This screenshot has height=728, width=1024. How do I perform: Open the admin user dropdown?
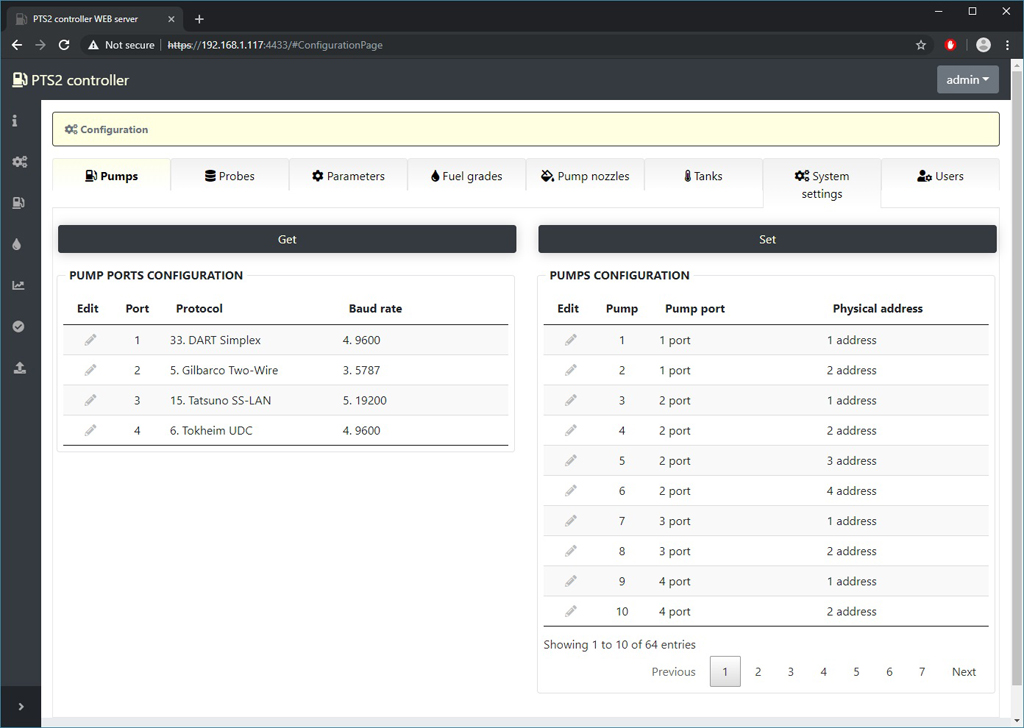tap(967, 80)
